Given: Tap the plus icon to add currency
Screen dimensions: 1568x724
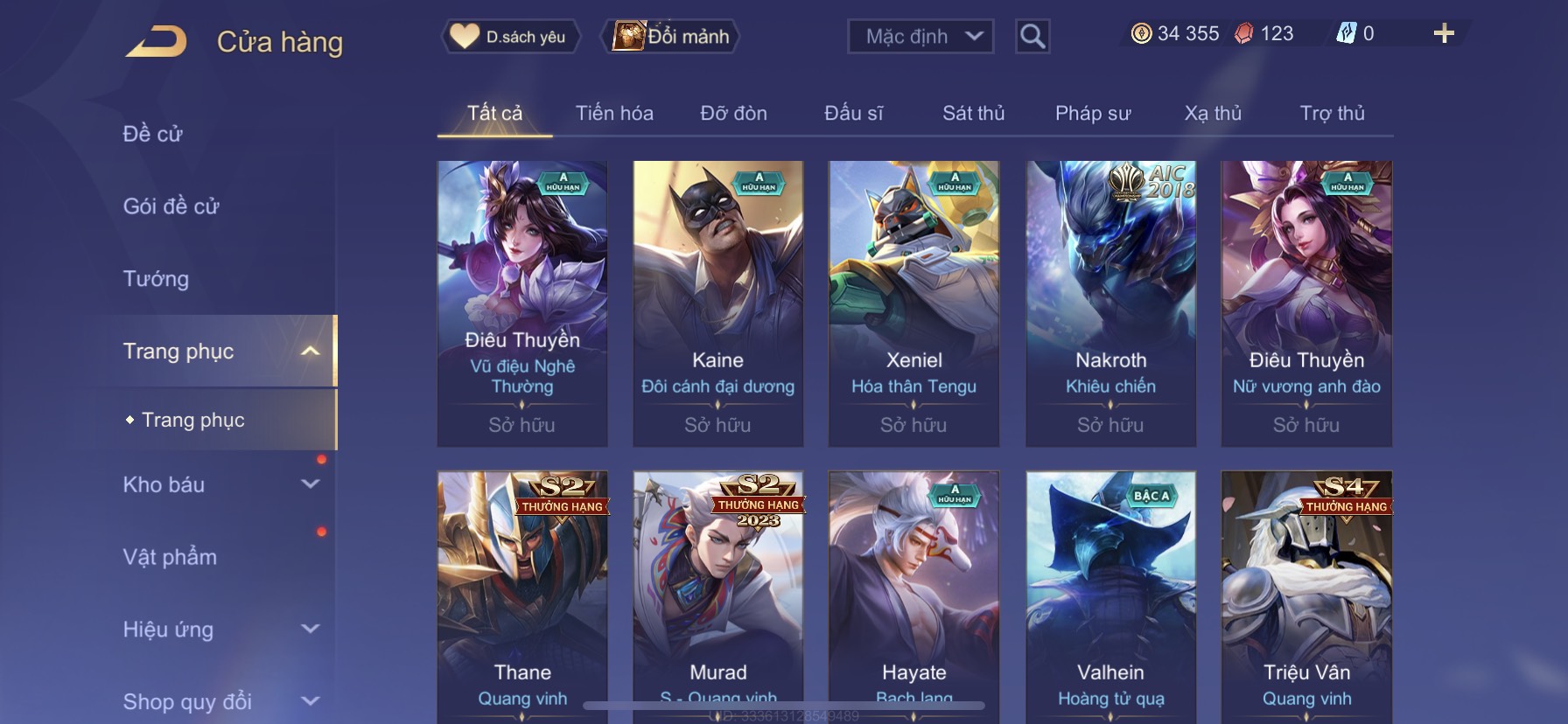Looking at the screenshot, I should tap(1444, 34).
